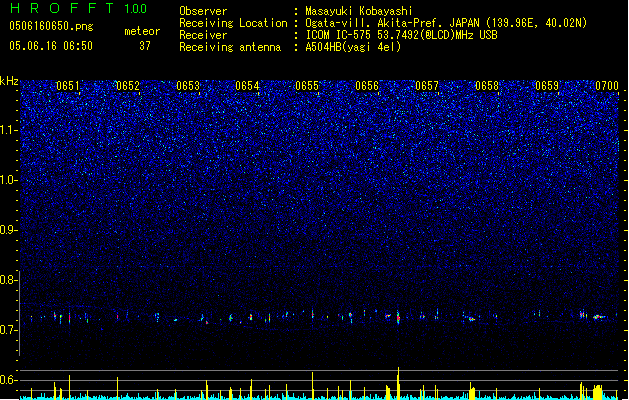Image resolution: width=629 pixels, height=400 pixels.
Task: Click the 'Observer' field label
Action: pyautogui.click(x=203, y=11)
